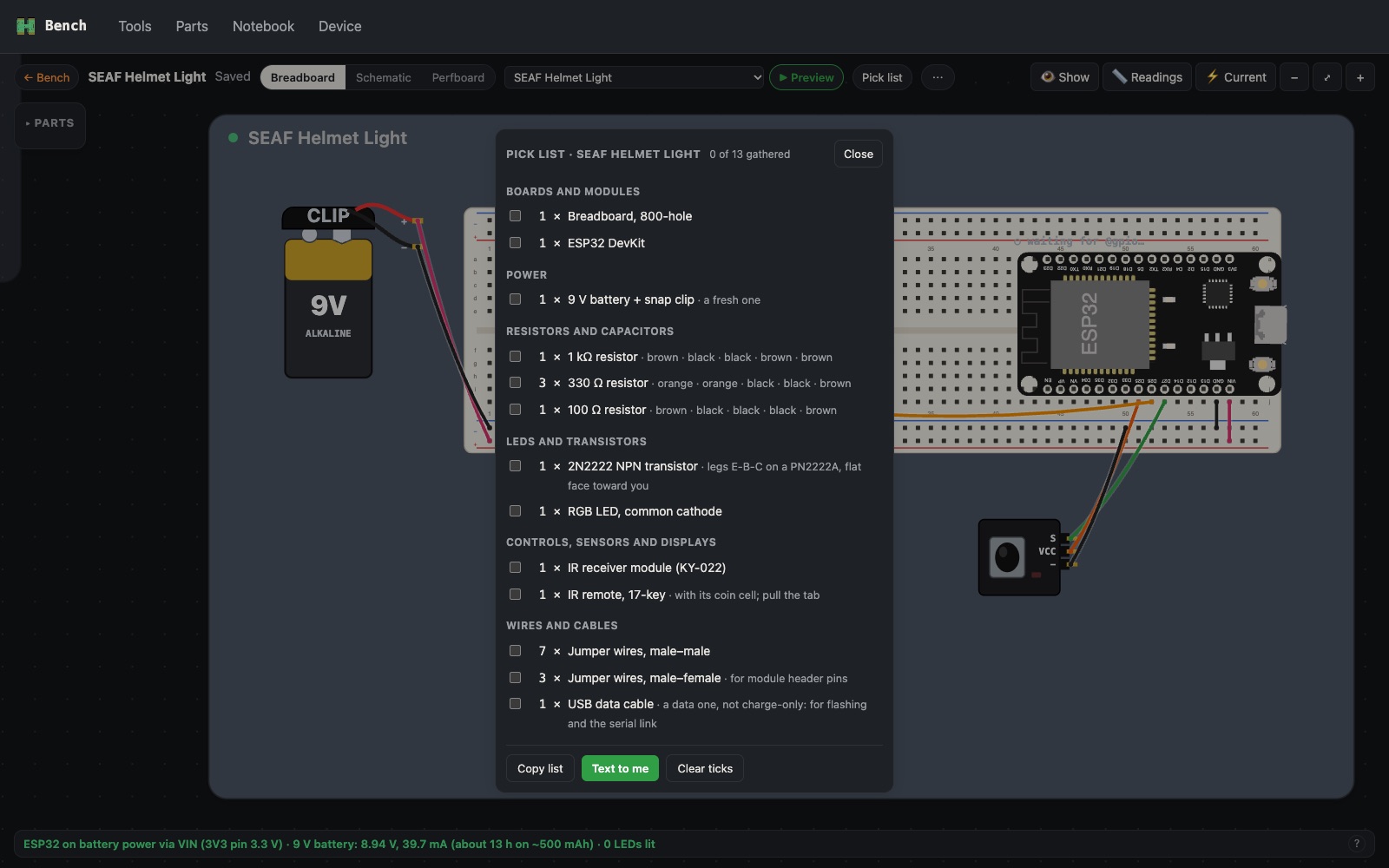Image resolution: width=1389 pixels, height=868 pixels.
Task: Toggle the Show eye button
Action: tap(1064, 77)
